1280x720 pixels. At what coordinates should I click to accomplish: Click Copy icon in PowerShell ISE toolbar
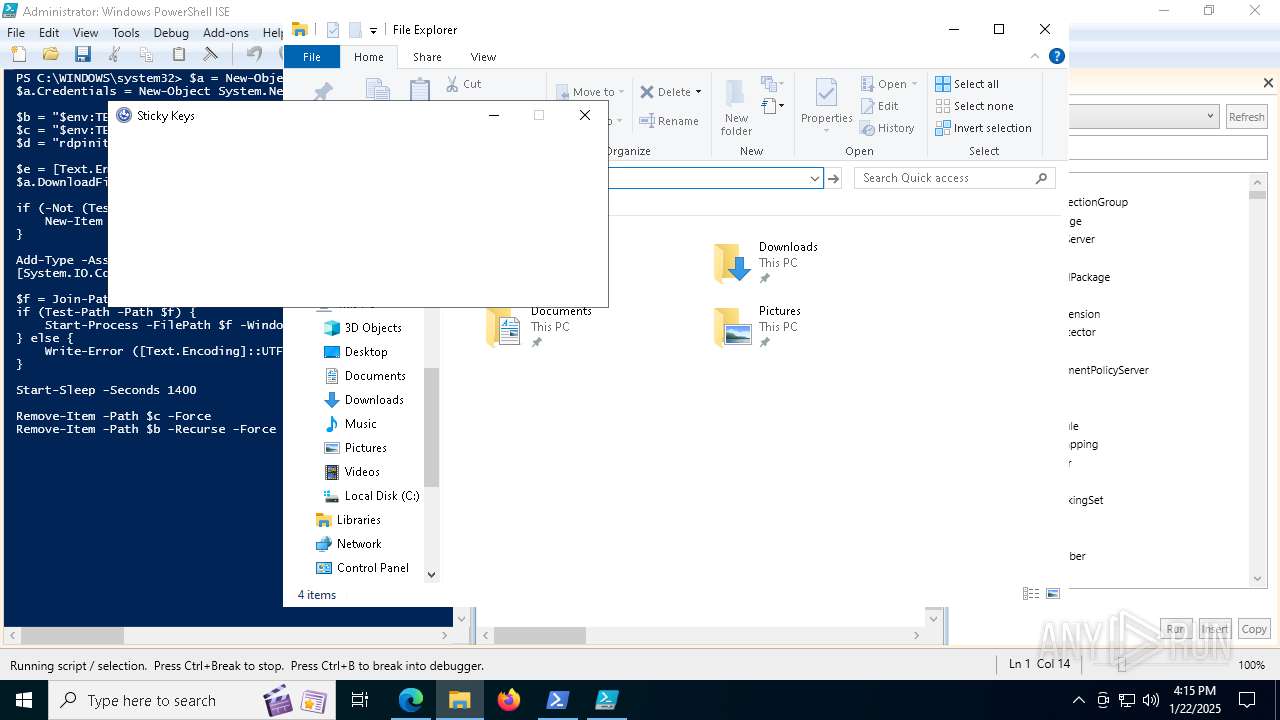tap(146, 54)
